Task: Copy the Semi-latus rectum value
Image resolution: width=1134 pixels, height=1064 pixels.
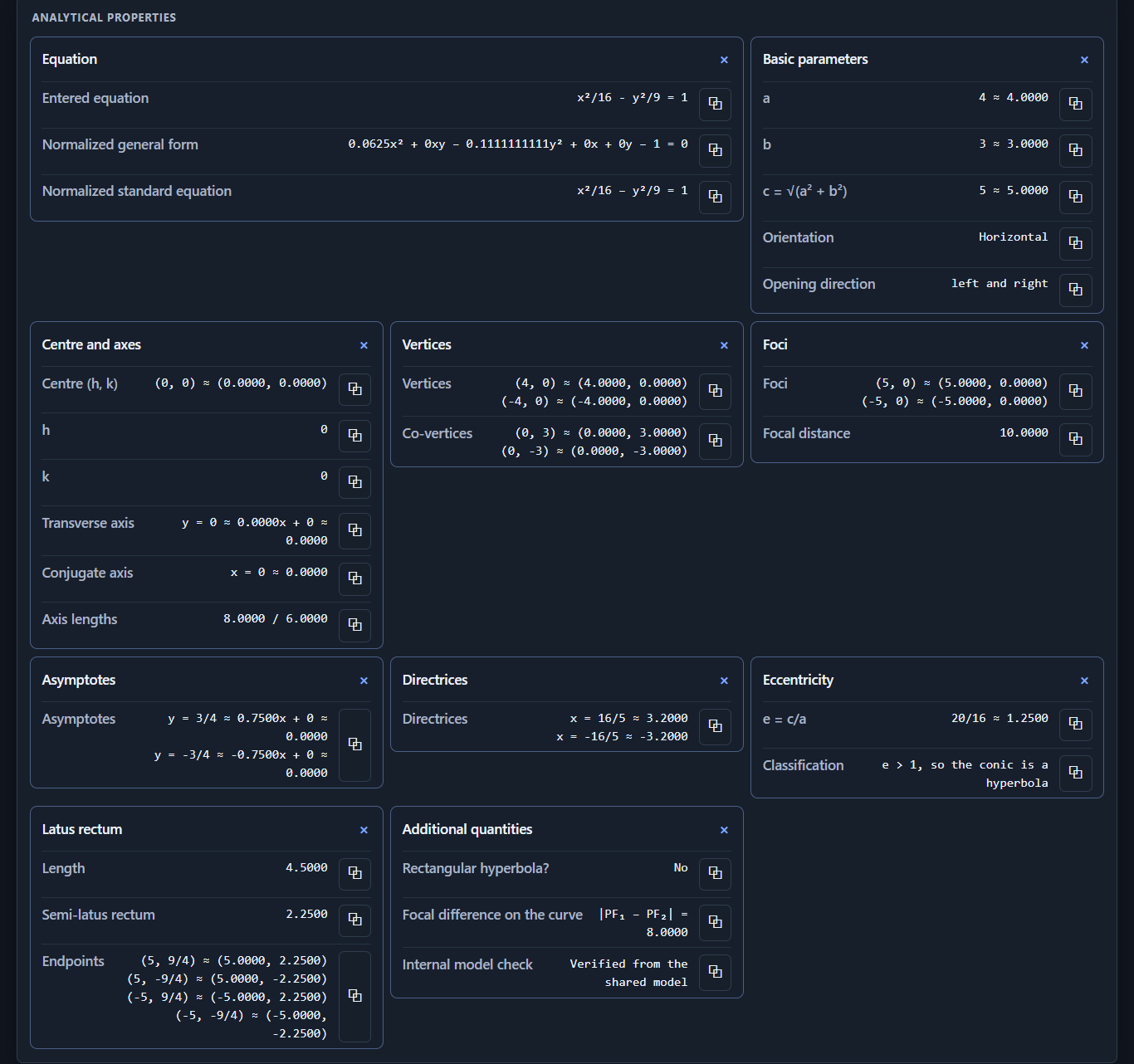Action: coord(354,921)
